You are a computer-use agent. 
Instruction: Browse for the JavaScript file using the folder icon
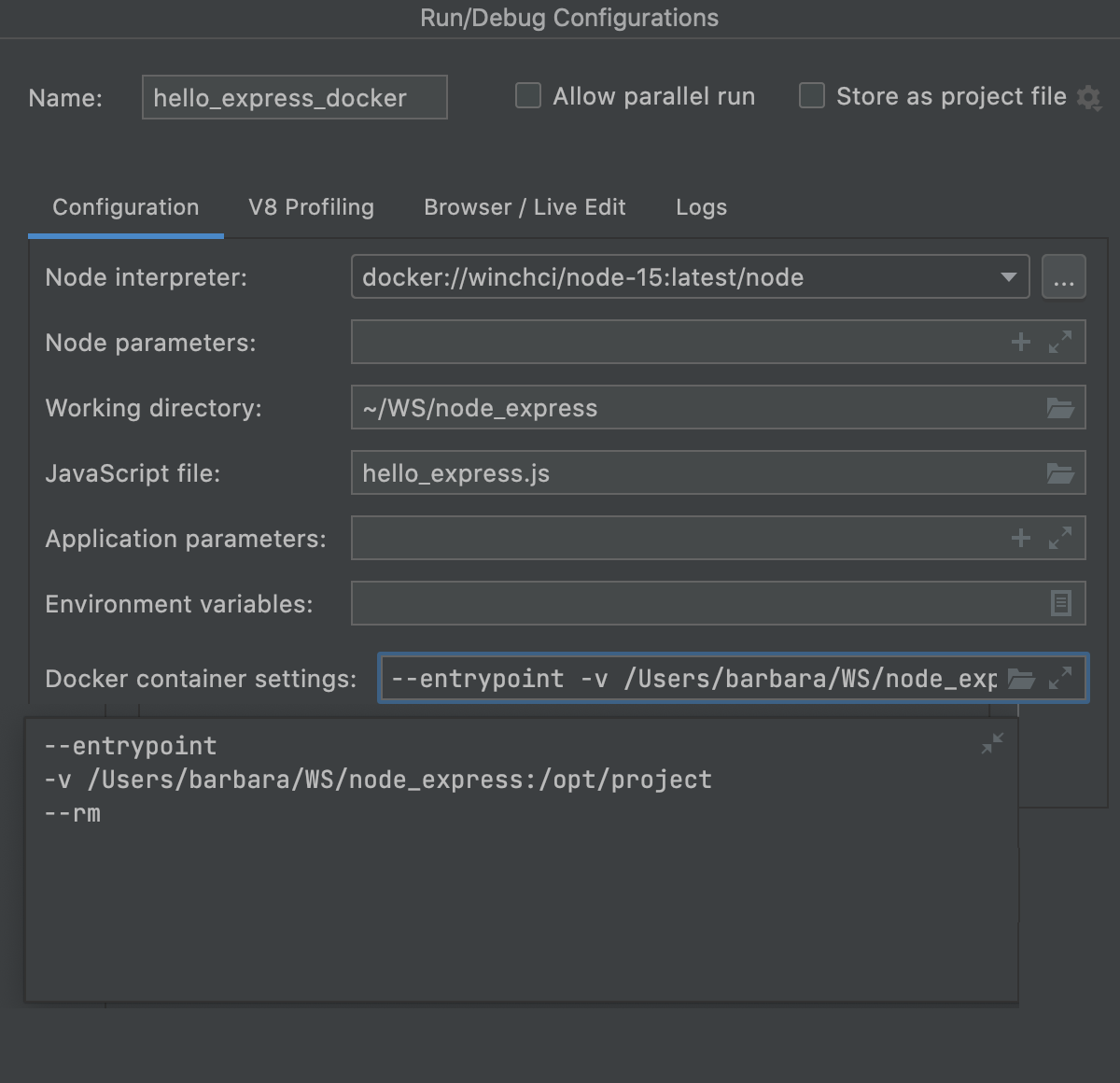pos(1061,472)
